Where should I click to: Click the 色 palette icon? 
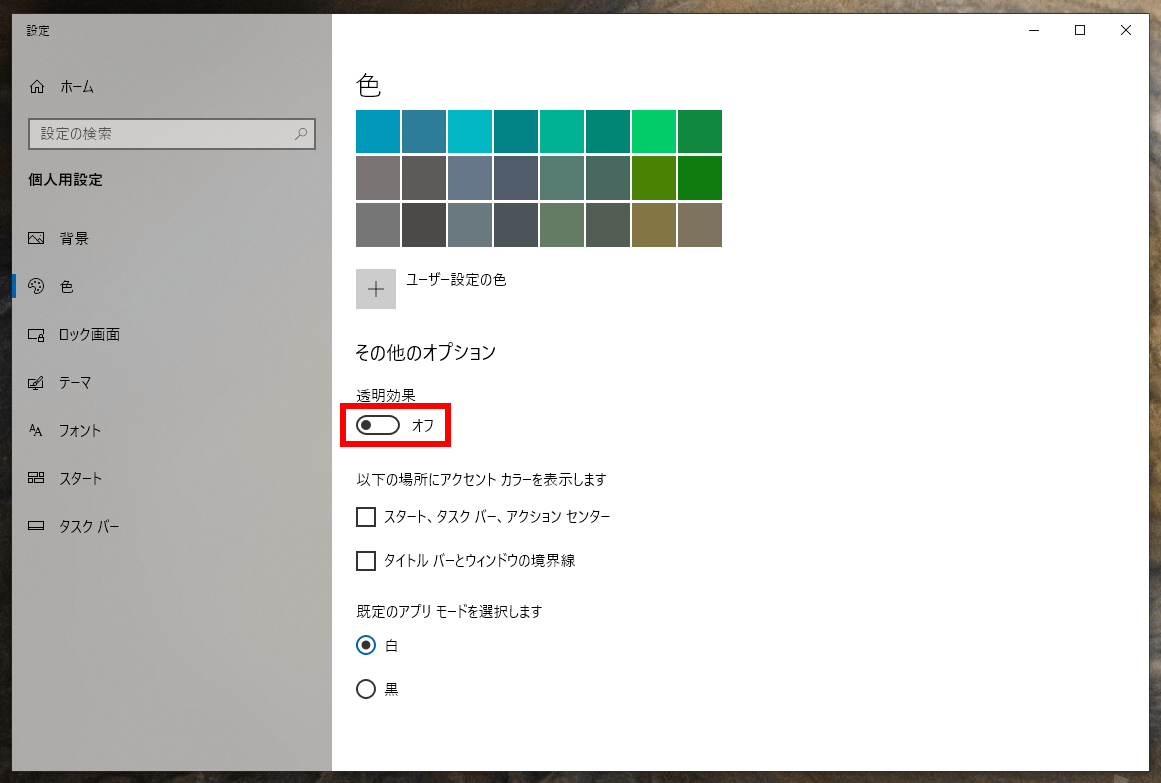click(x=36, y=286)
